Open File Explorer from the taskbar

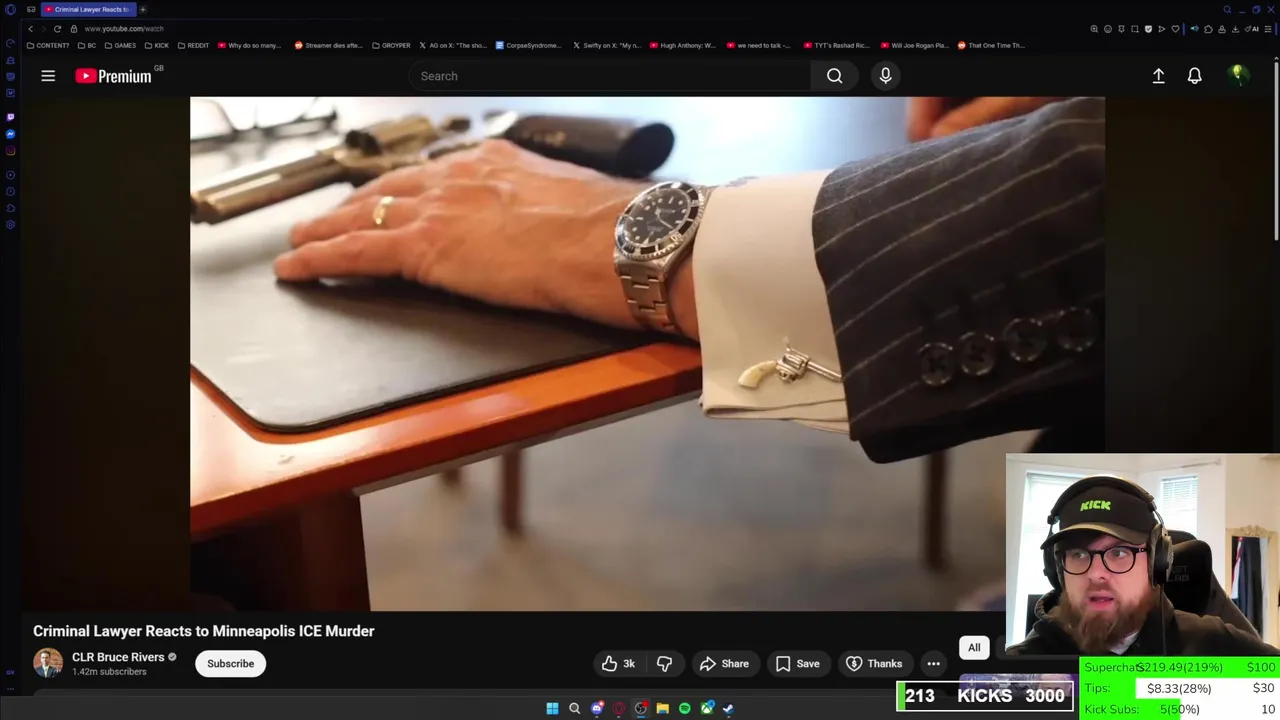click(x=662, y=708)
